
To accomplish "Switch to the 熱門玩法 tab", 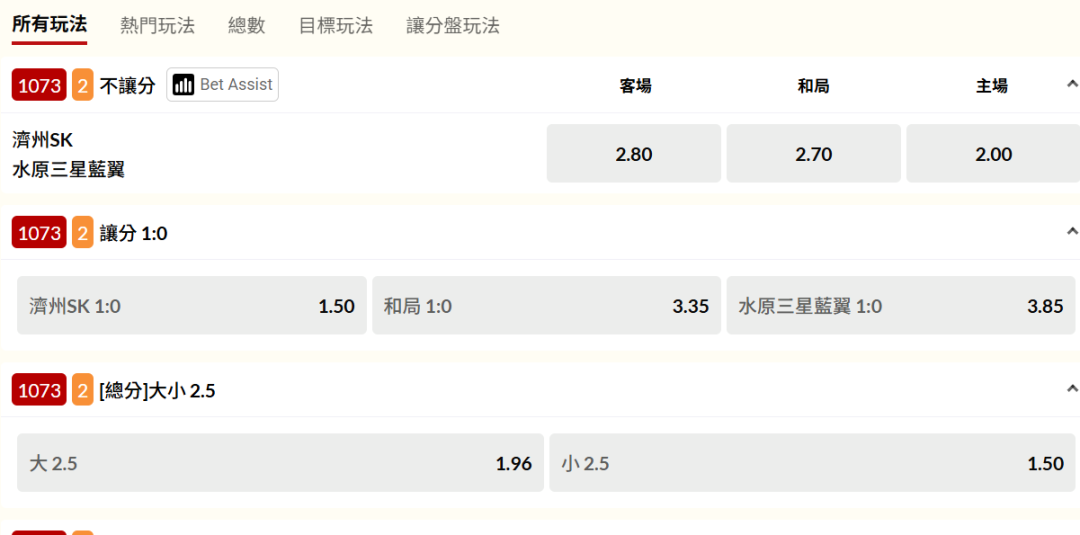I will (157, 26).
